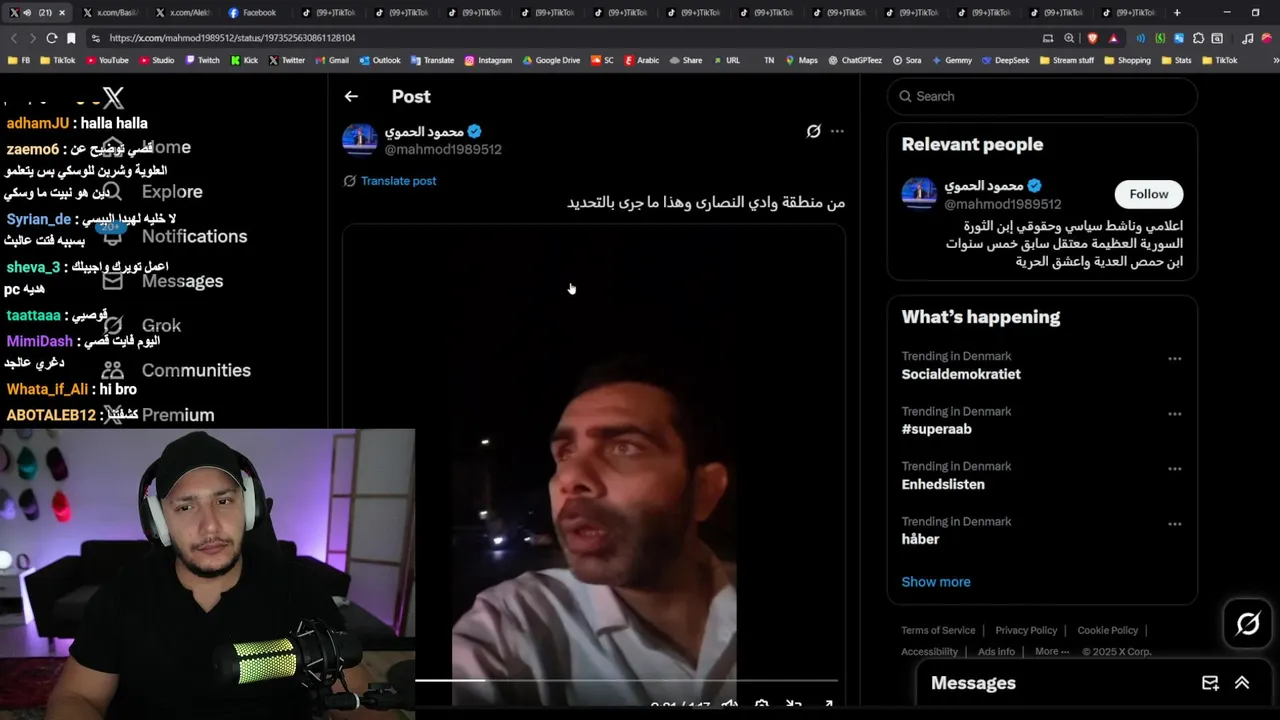Open Grok in the sidebar
Image resolution: width=1280 pixels, height=720 pixels.
click(143, 326)
